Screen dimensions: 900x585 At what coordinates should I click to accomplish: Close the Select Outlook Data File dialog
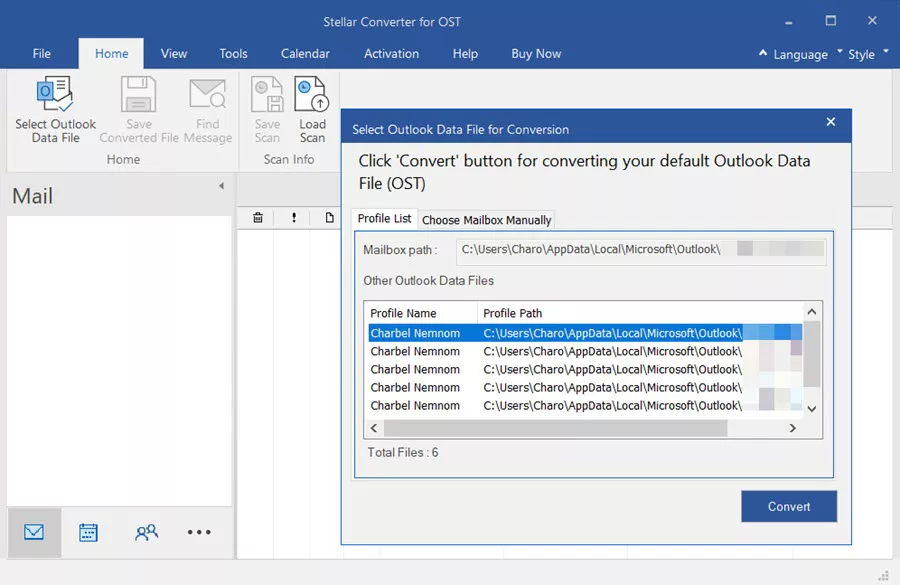(x=831, y=122)
